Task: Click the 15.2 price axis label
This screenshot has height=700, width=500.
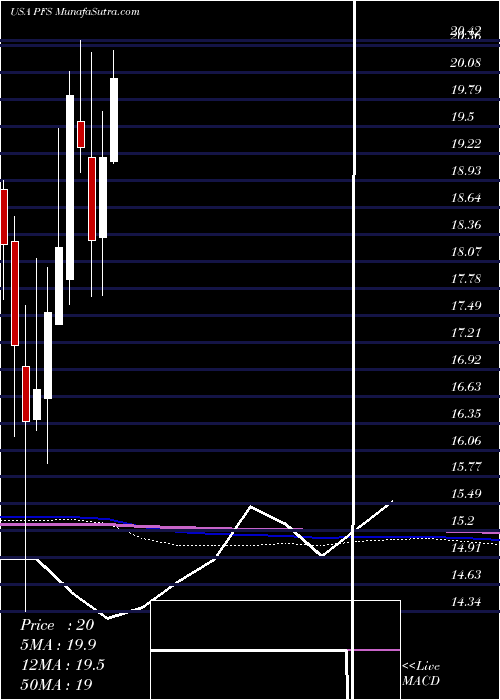Action: (462, 521)
